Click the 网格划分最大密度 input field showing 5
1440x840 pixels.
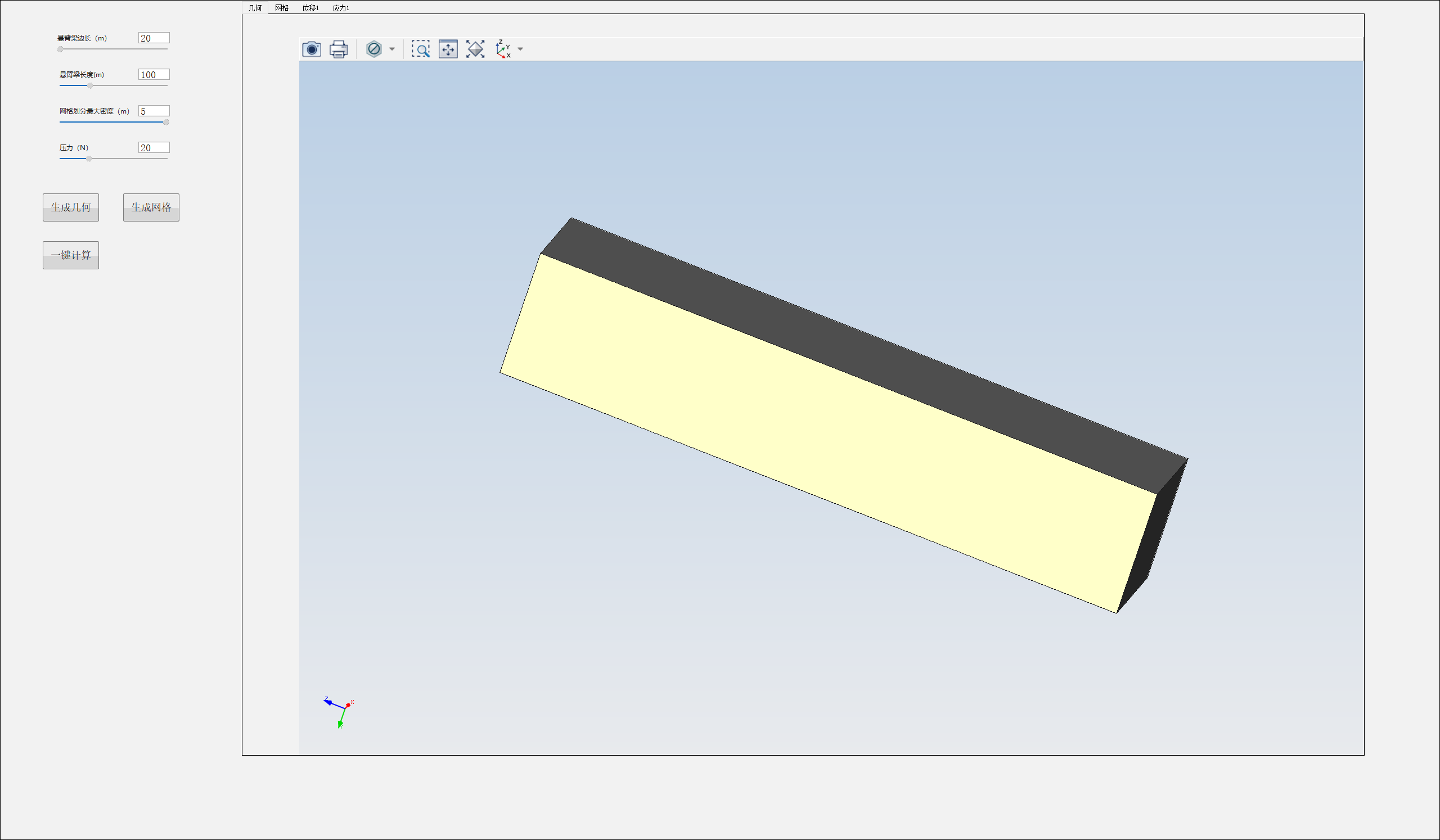point(154,111)
